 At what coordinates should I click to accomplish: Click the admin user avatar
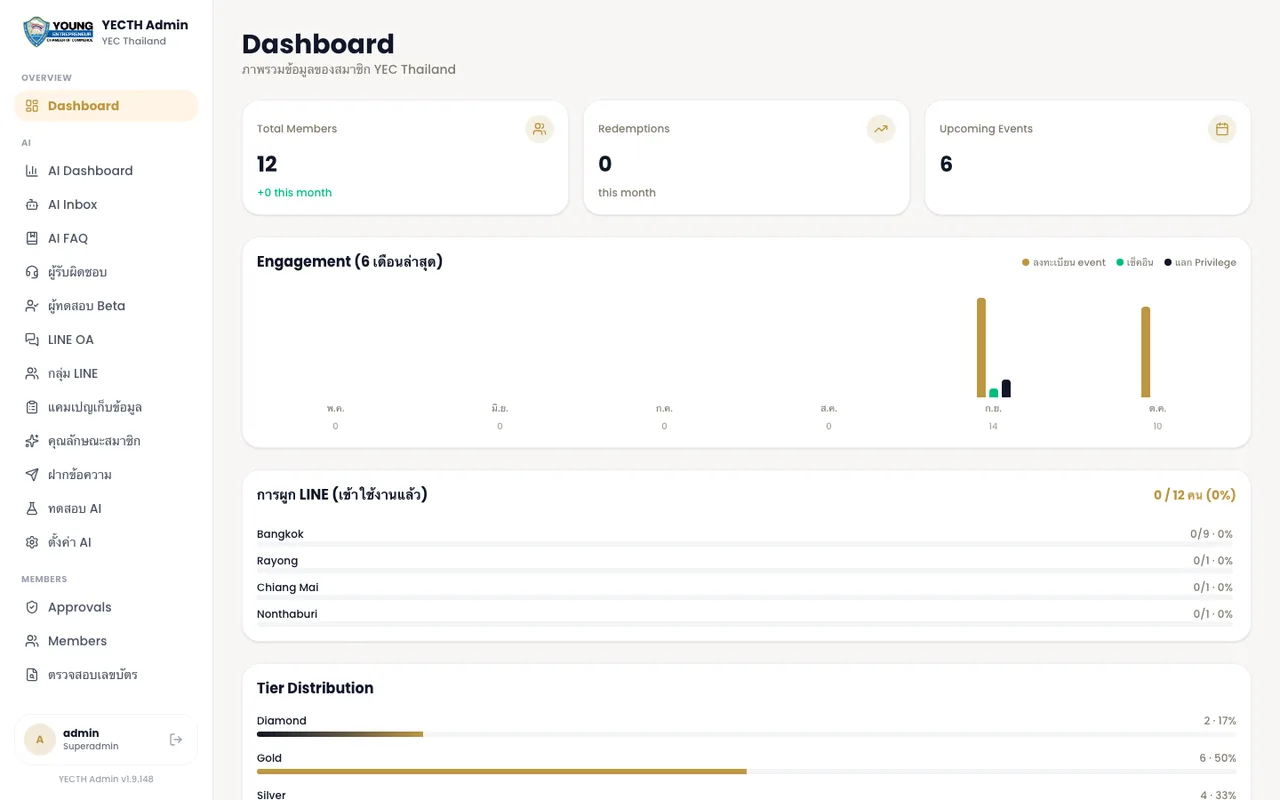point(40,740)
